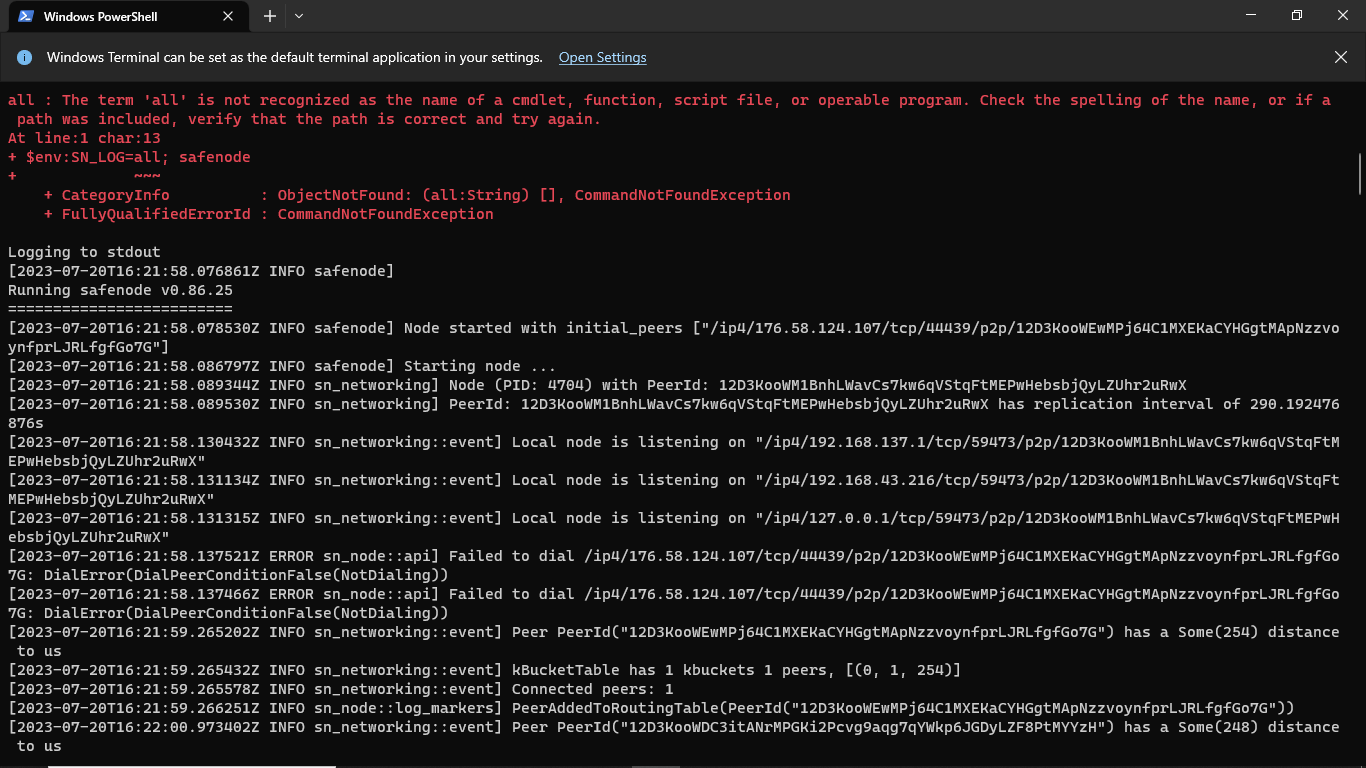Click the 'Windows Terminal can be set' message
The image size is (1366, 768).
(295, 58)
